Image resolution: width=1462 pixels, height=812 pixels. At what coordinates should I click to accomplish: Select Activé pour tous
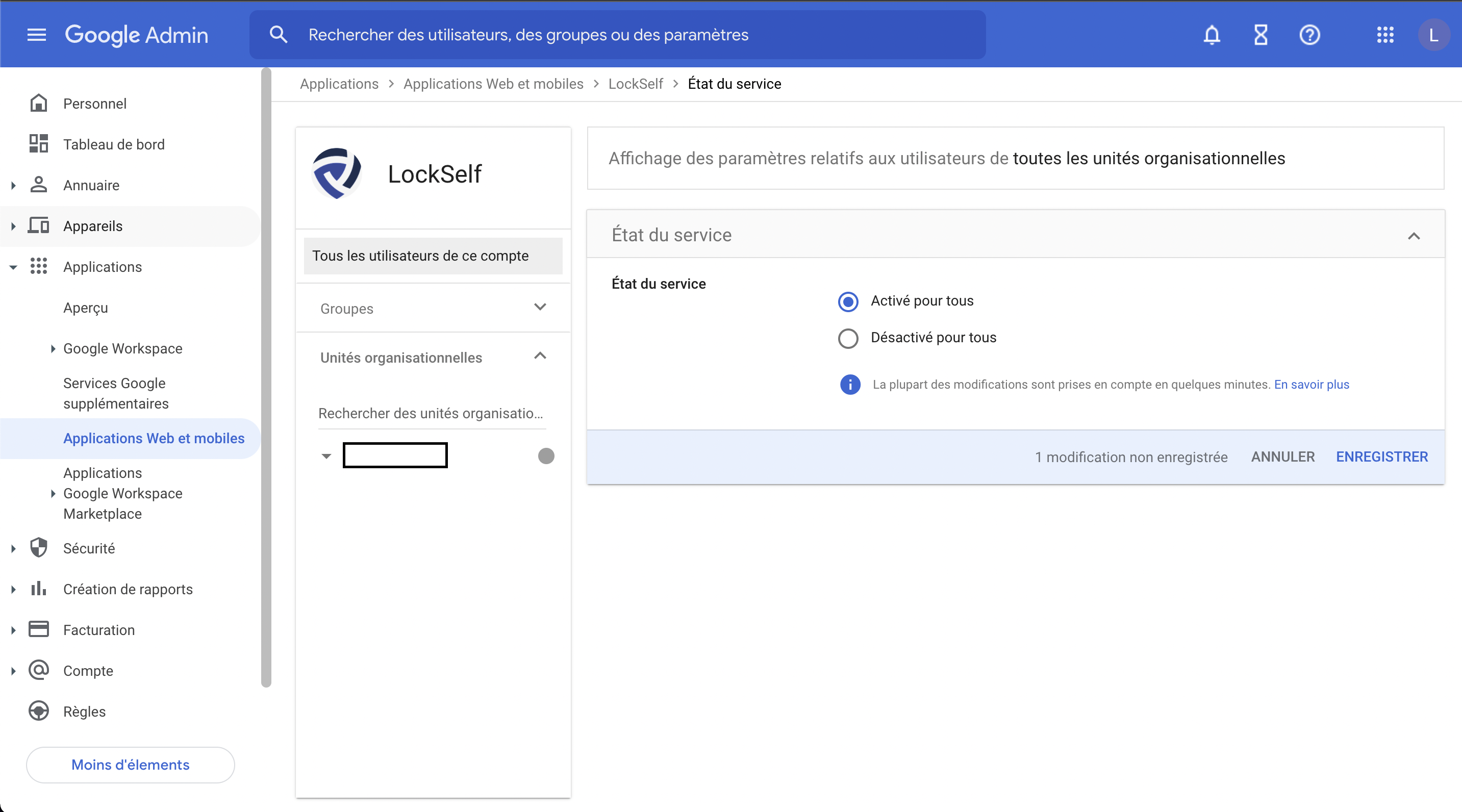(x=847, y=301)
